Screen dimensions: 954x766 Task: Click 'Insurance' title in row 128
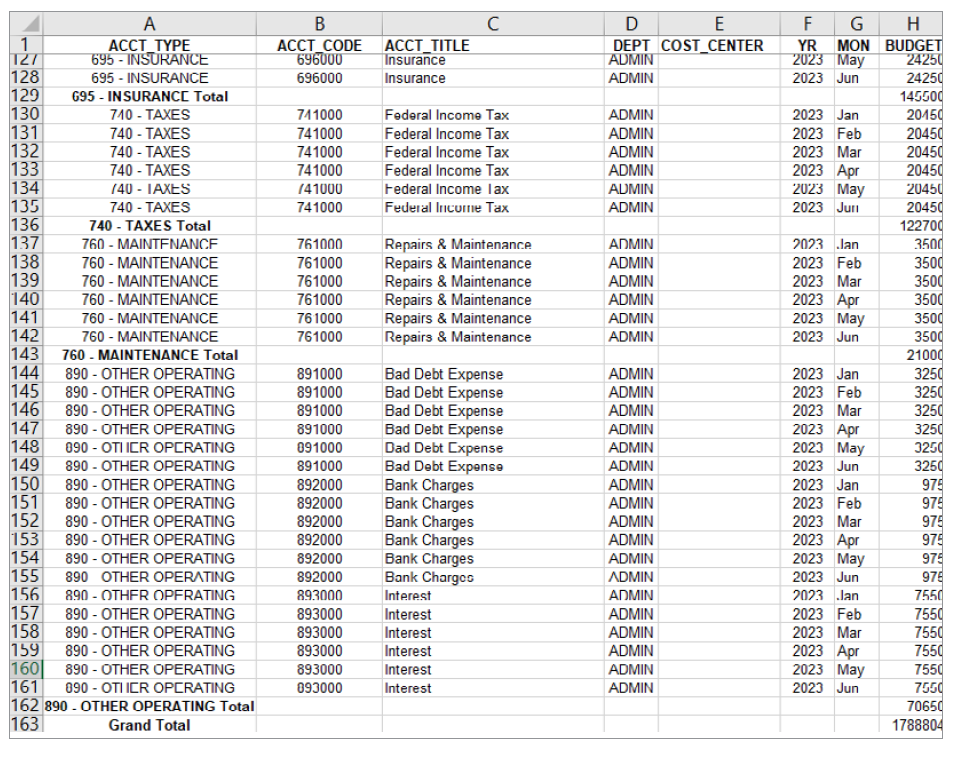tap(493, 78)
